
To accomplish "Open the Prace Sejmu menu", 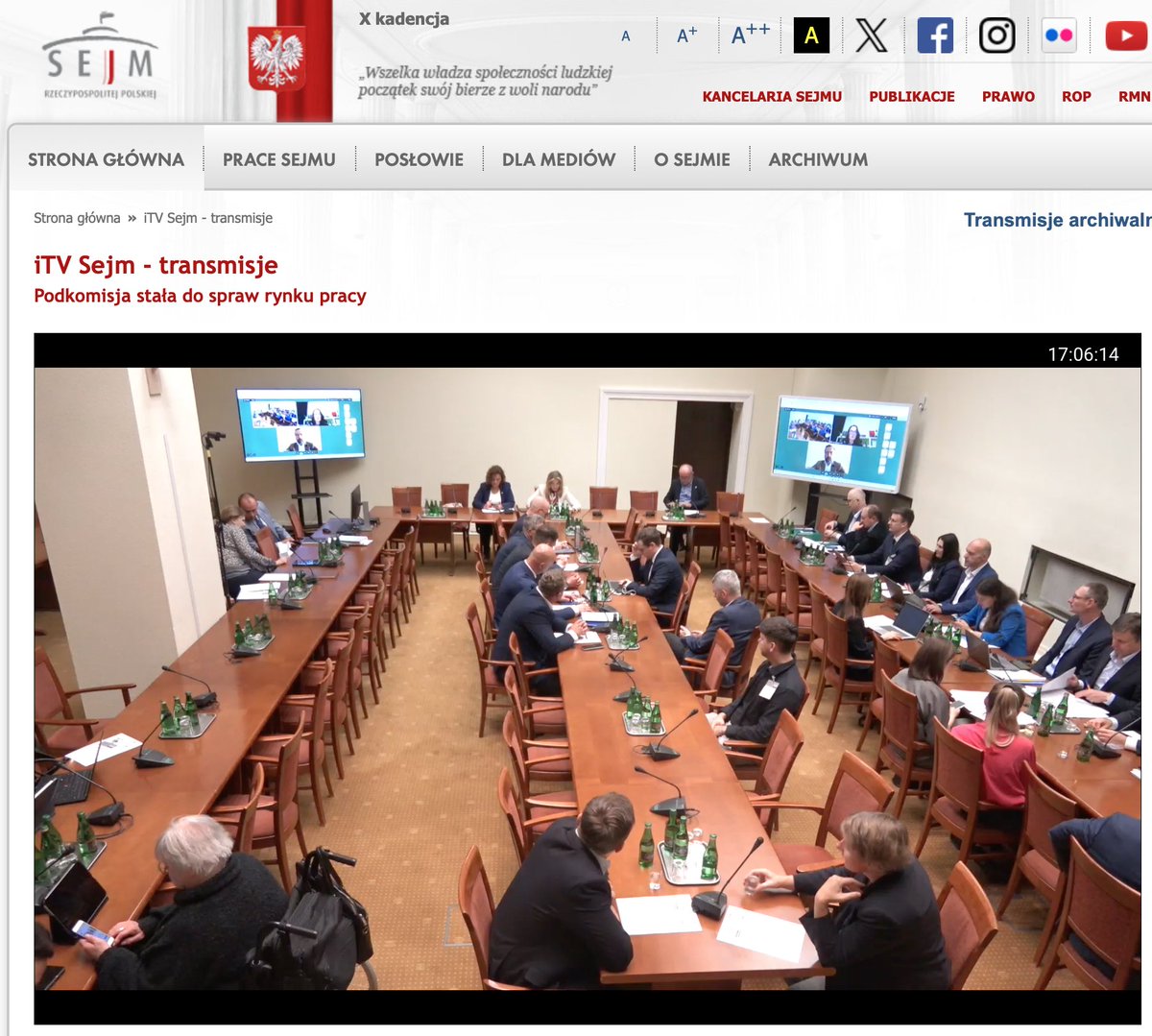I will (279, 159).
